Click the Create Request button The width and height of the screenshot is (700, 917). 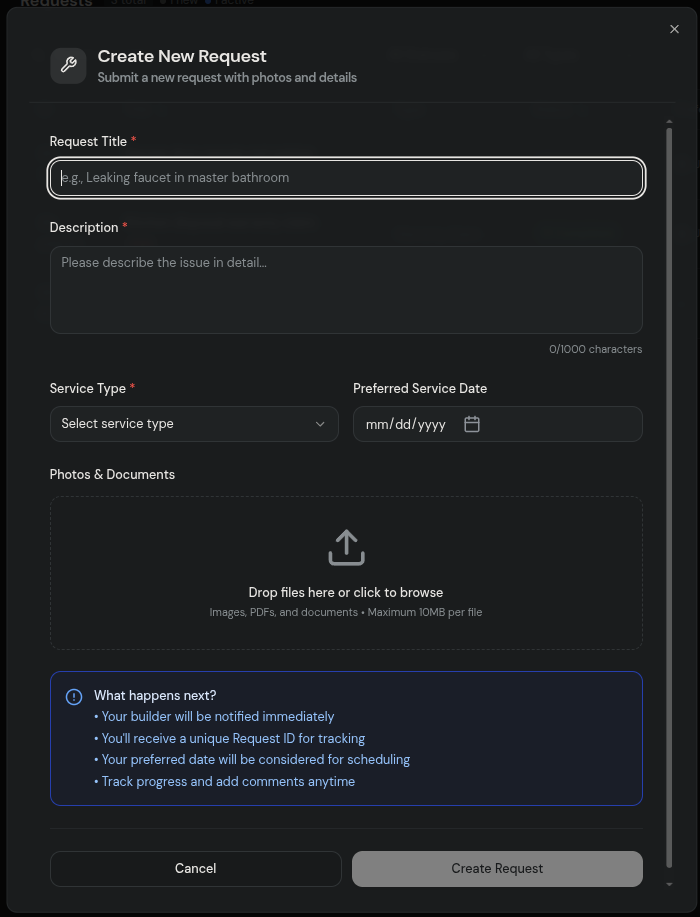[497, 868]
